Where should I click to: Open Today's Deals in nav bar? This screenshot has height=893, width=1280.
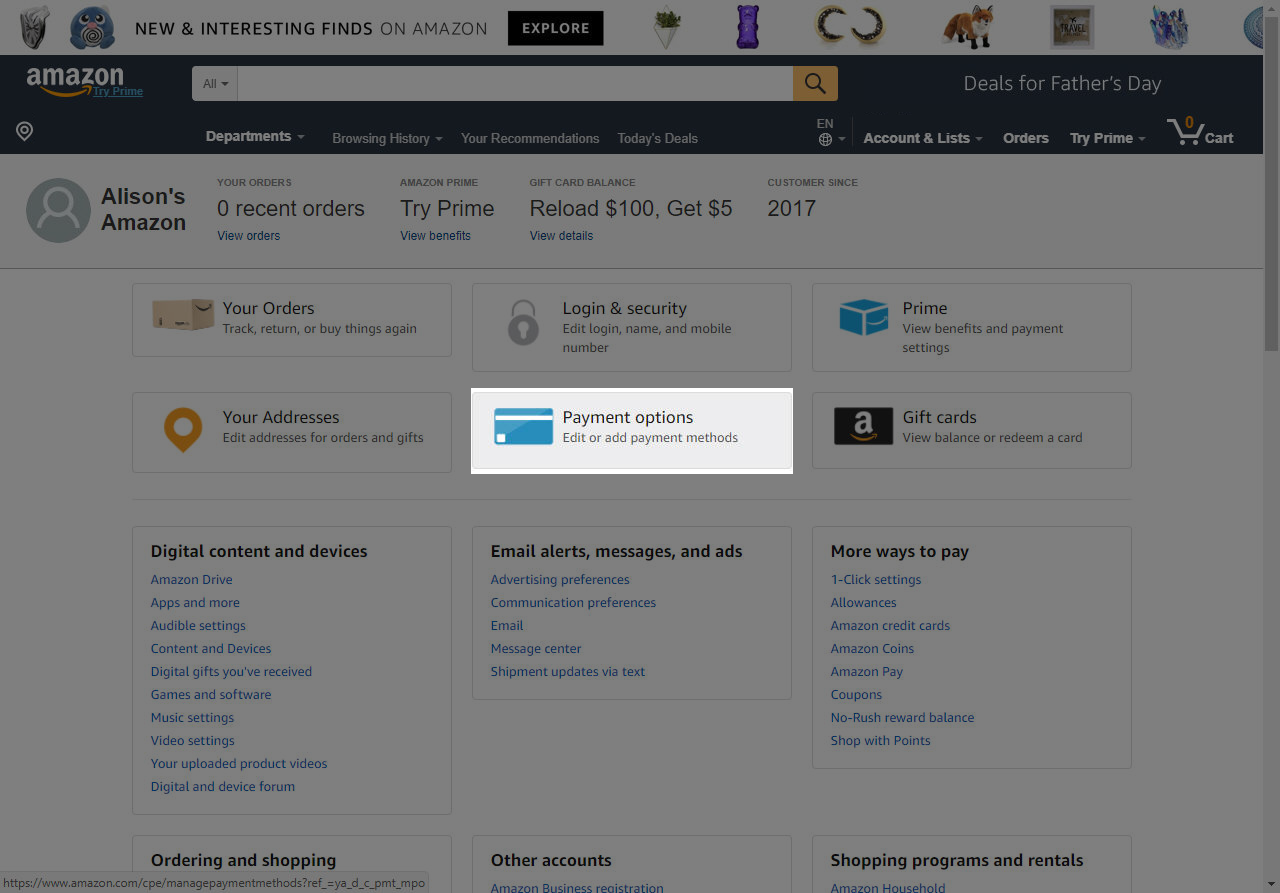pyautogui.click(x=657, y=138)
